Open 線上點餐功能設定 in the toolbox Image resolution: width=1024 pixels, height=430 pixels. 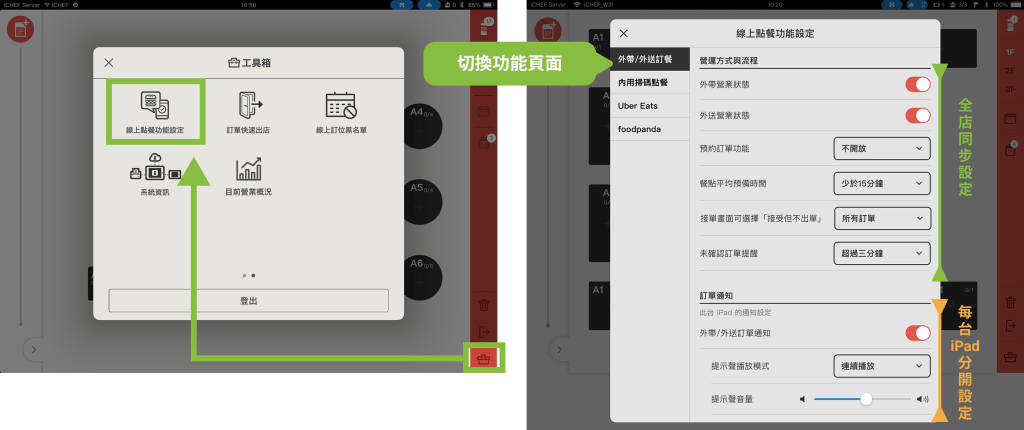[x=155, y=112]
